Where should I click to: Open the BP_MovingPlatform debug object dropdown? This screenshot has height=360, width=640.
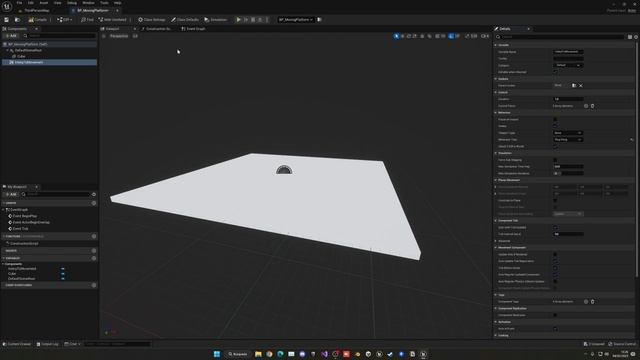pyautogui.click(x=296, y=20)
